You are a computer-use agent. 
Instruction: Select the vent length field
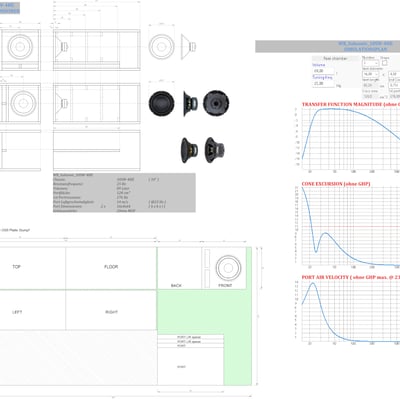(371, 85)
